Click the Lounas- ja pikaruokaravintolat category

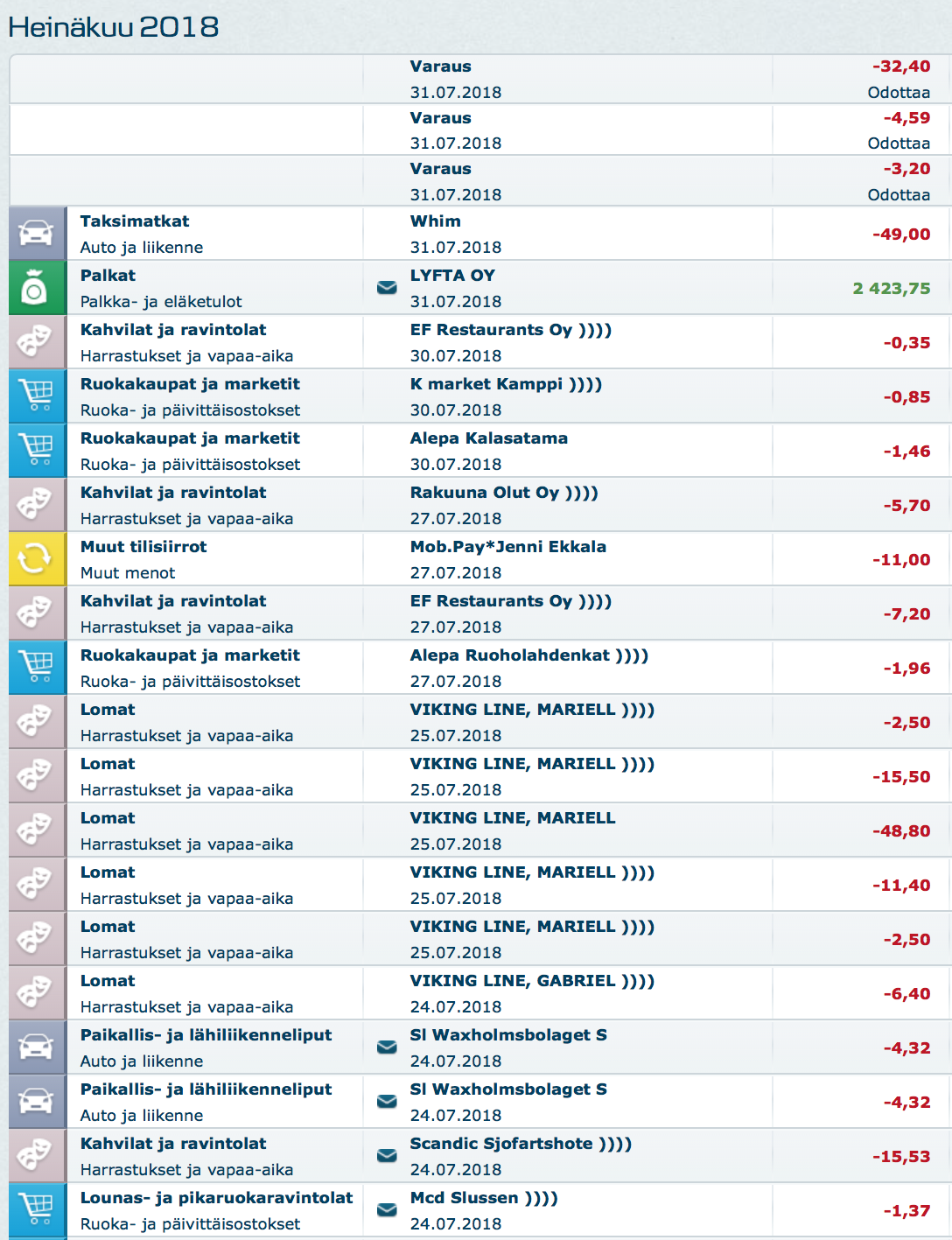click(x=216, y=1198)
